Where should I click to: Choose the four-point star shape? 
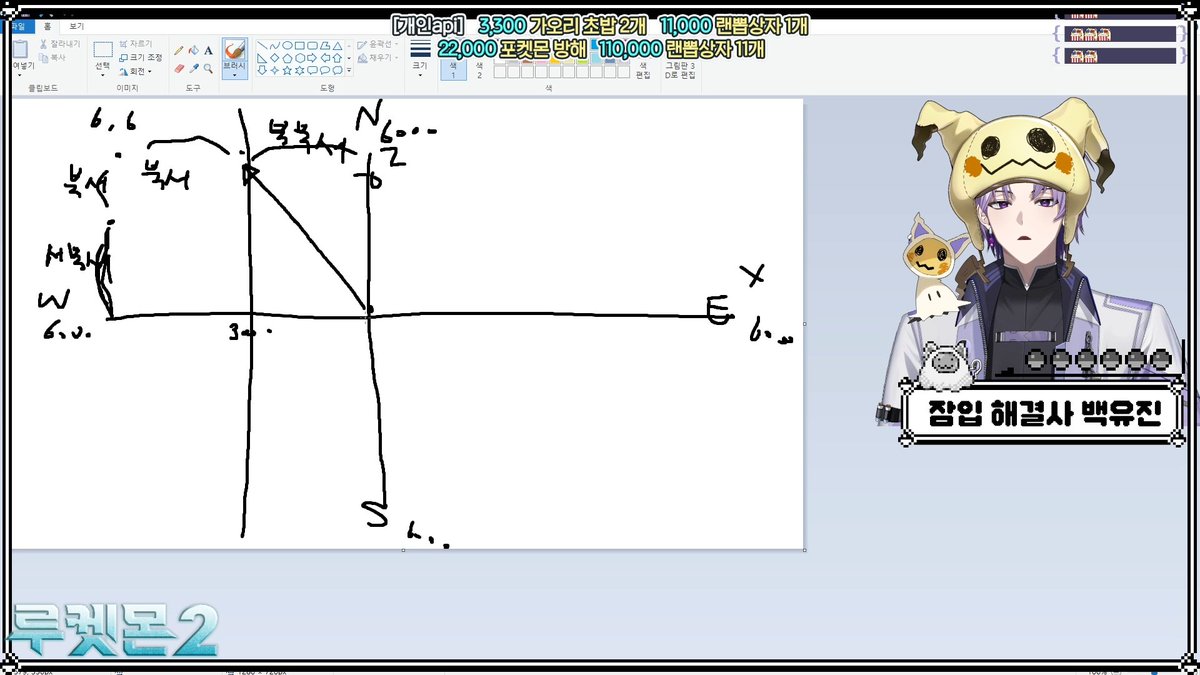point(274,70)
